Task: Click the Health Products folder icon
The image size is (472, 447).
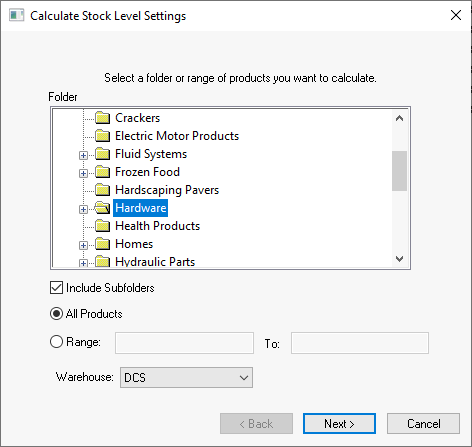Action: coord(102,226)
